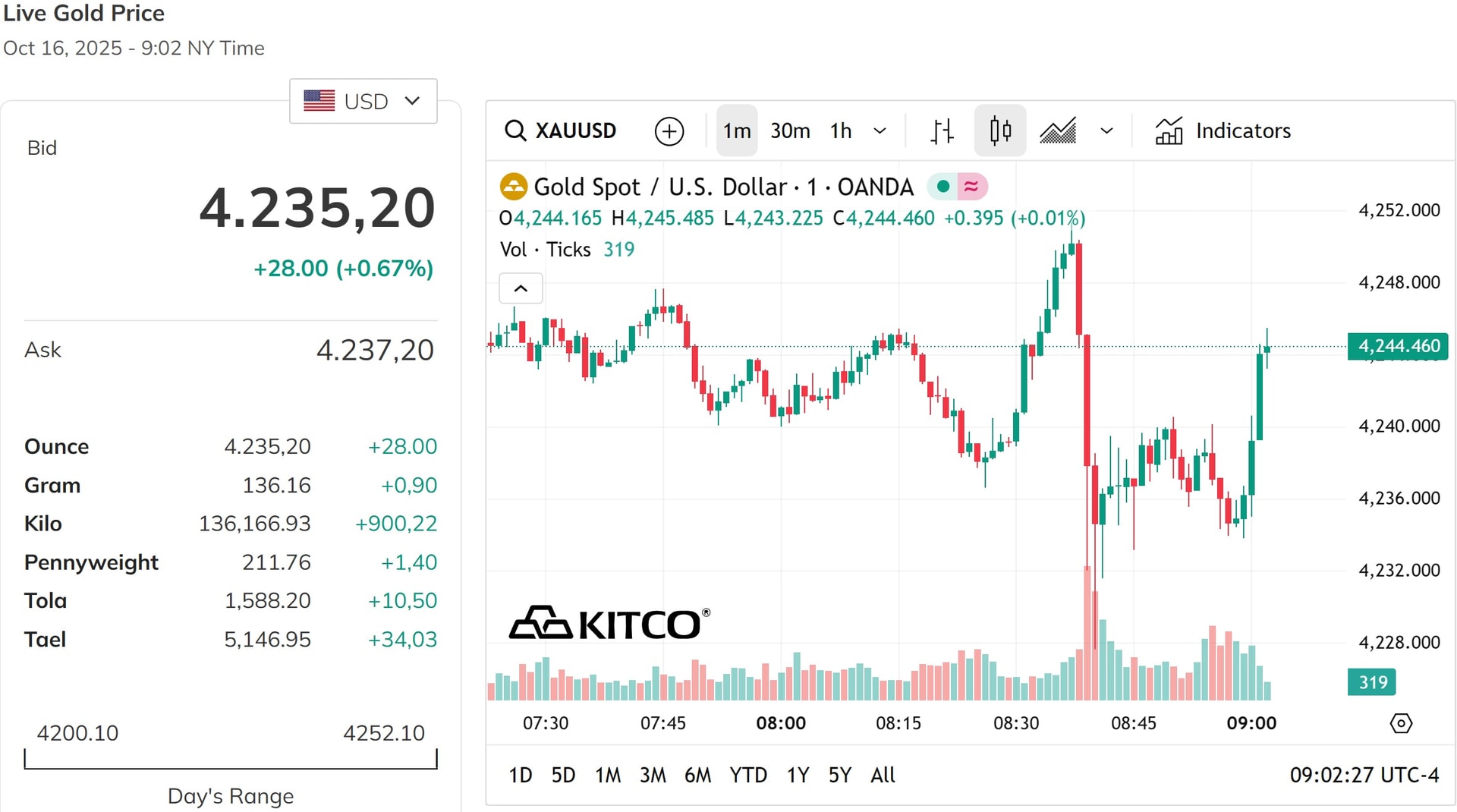
Task: Open the XAUUSD symbol search
Action: click(561, 131)
